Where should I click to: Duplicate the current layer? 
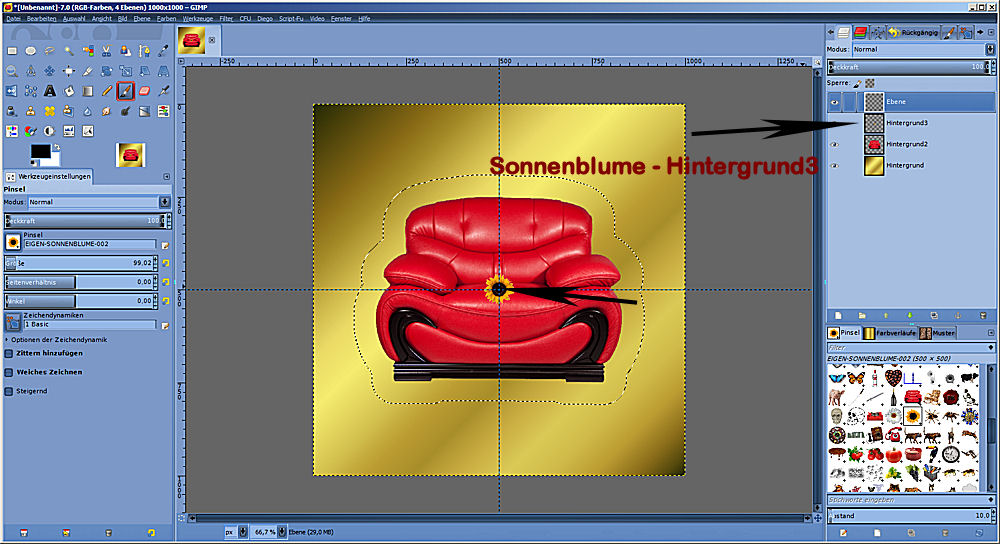coord(934,316)
